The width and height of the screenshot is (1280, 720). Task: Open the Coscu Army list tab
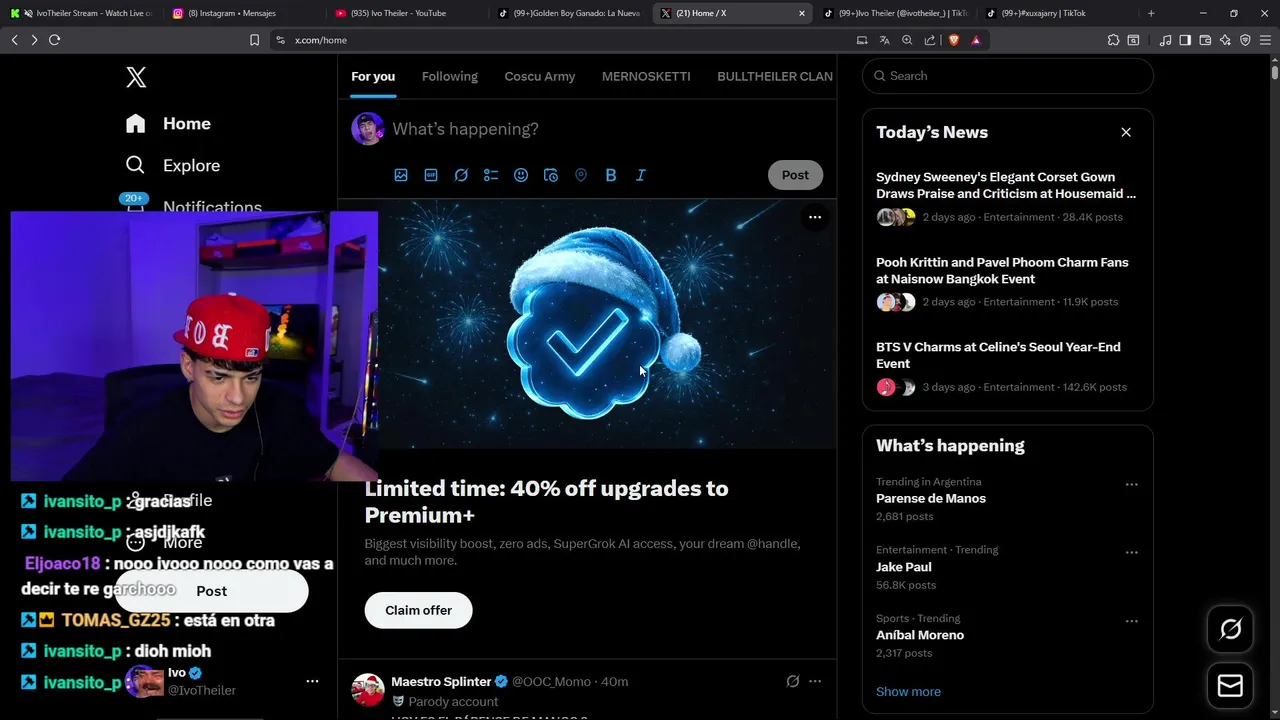pyautogui.click(x=540, y=76)
